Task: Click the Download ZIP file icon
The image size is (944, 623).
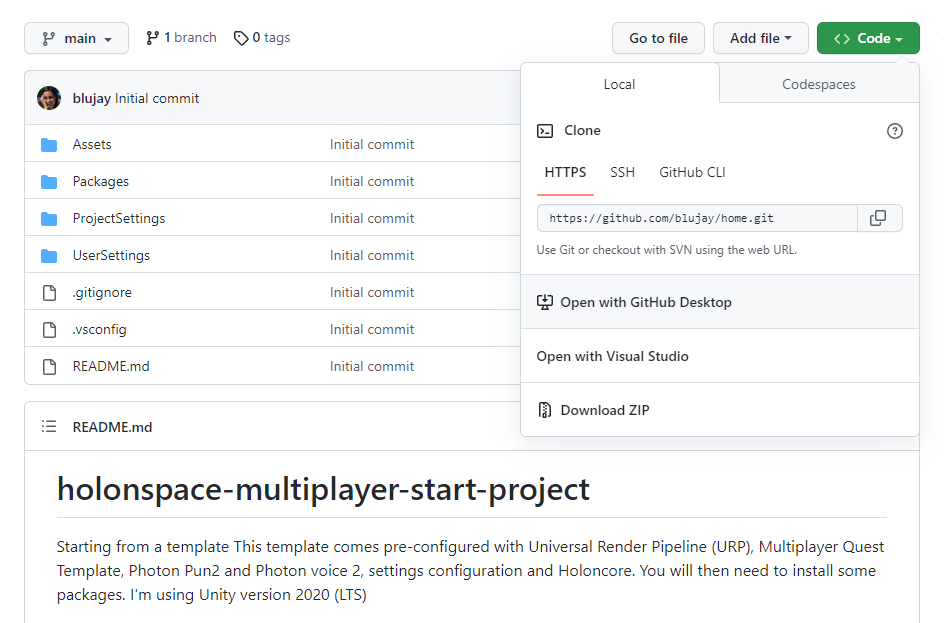Action: pyautogui.click(x=544, y=410)
